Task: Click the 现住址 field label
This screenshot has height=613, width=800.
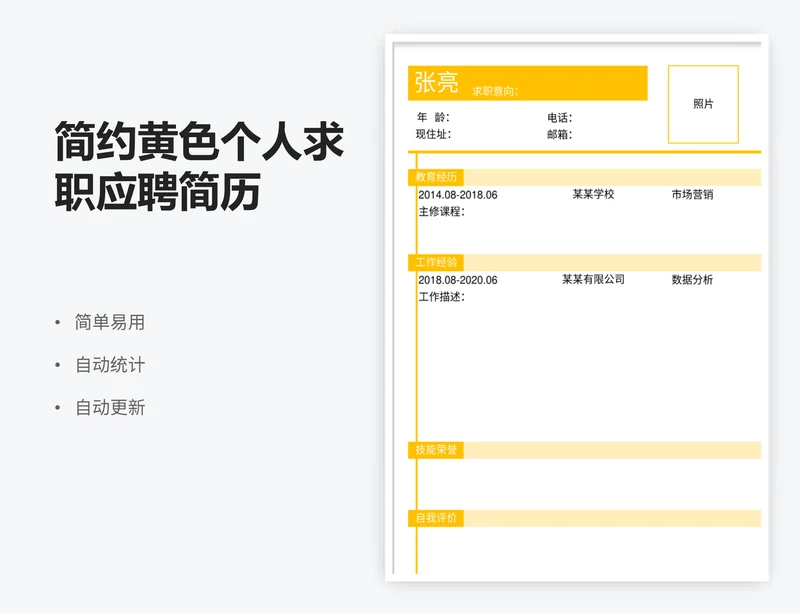Action: (433, 134)
